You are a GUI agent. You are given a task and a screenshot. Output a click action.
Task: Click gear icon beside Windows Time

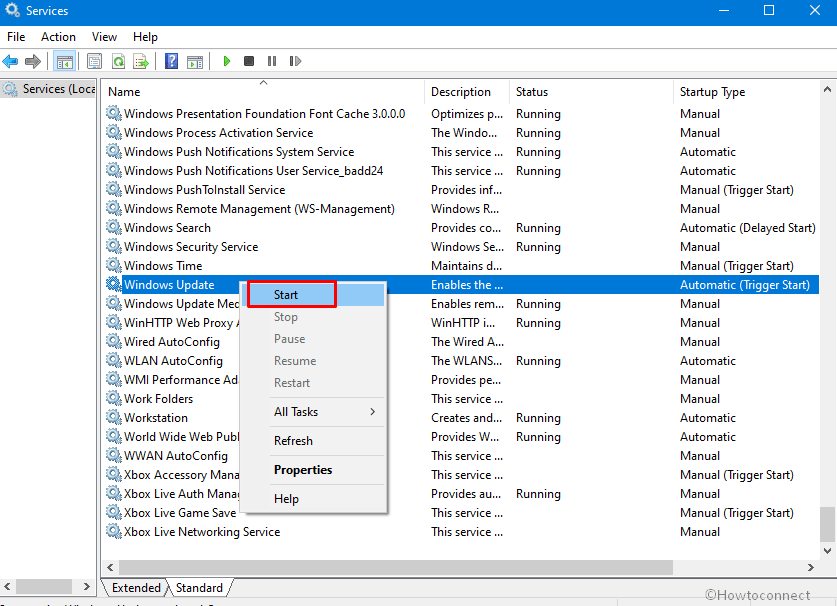coord(113,265)
